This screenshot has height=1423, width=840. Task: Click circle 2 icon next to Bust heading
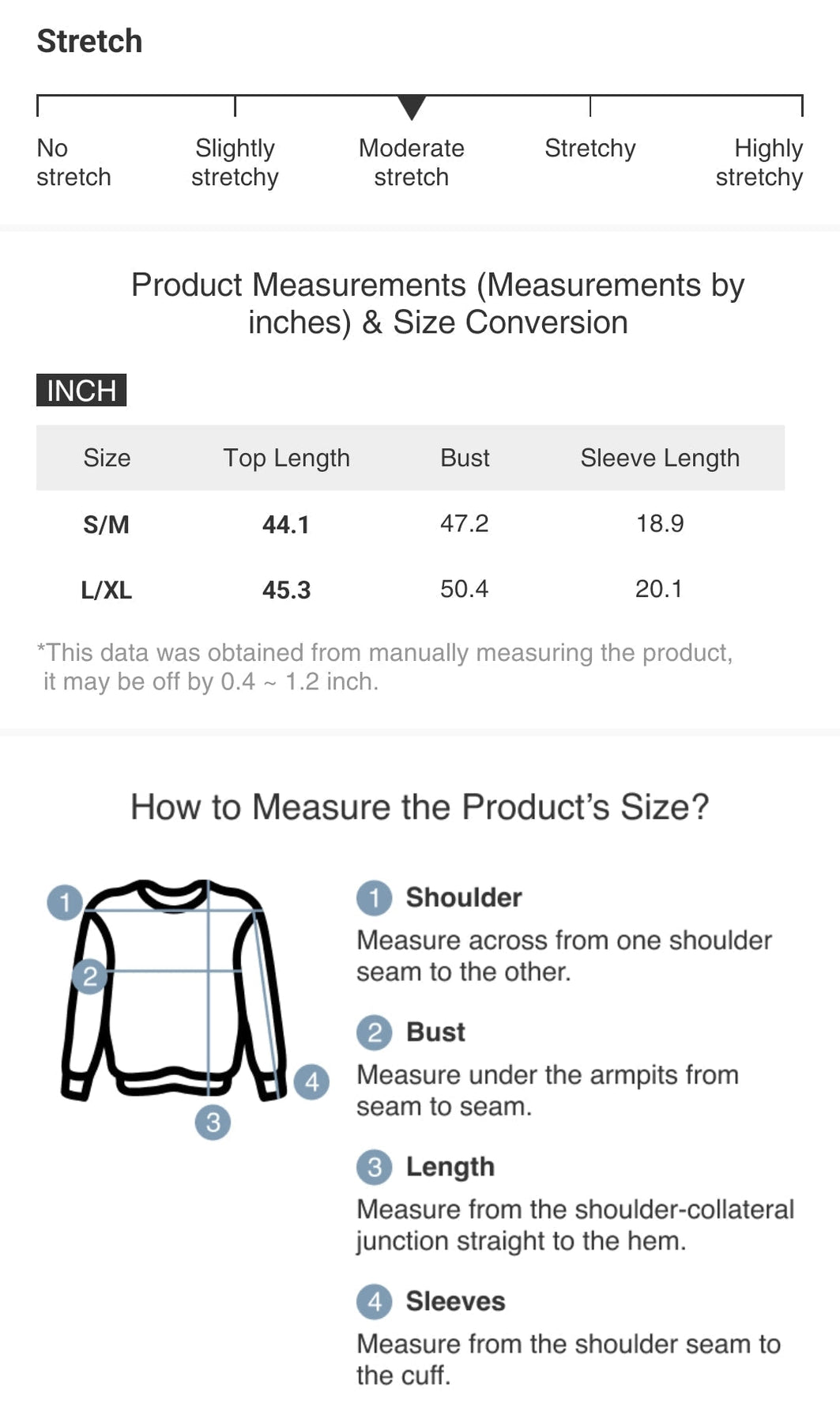375,1032
